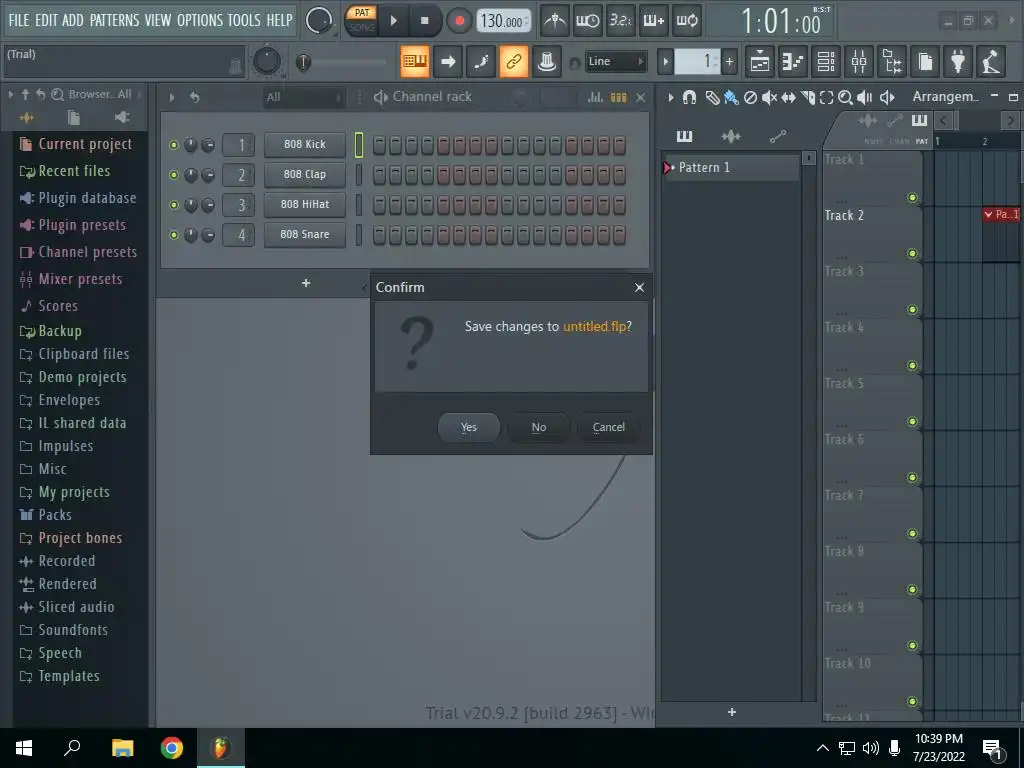This screenshot has height=768, width=1024.
Task: Click the 808 Kick pan knob
Action: (x=191, y=145)
